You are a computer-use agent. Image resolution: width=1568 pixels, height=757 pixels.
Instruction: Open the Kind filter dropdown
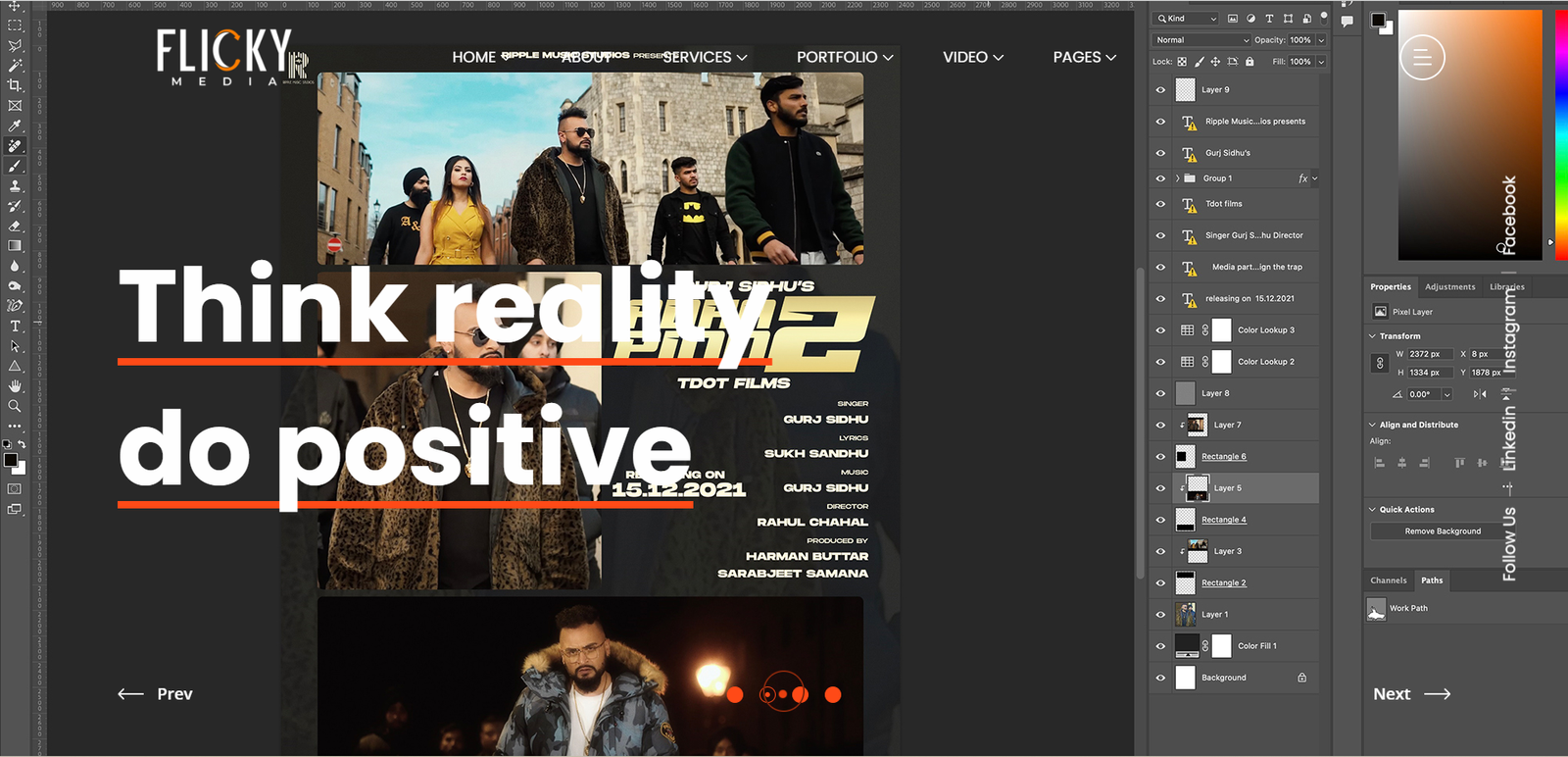pyautogui.click(x=1186, y=19)
